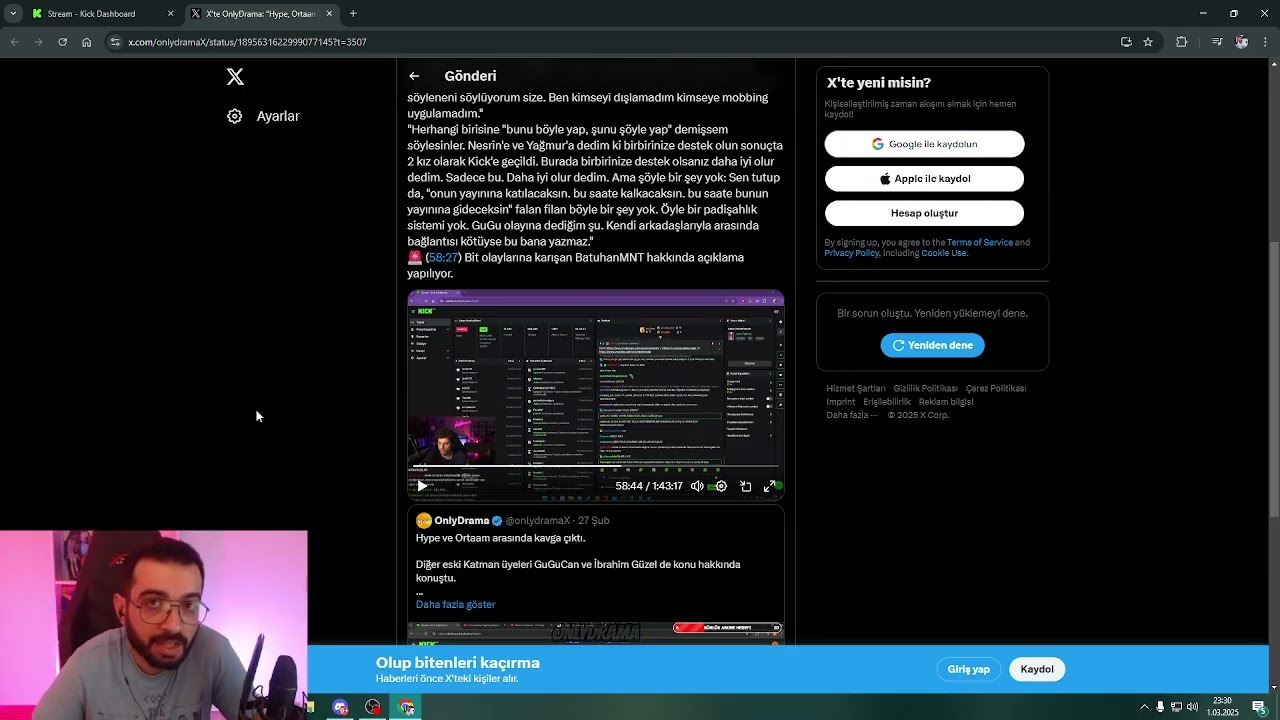Click Hesap oluştur button
Image resolution: width=1280 pixels, height=720 pixels.
[924, 213]
